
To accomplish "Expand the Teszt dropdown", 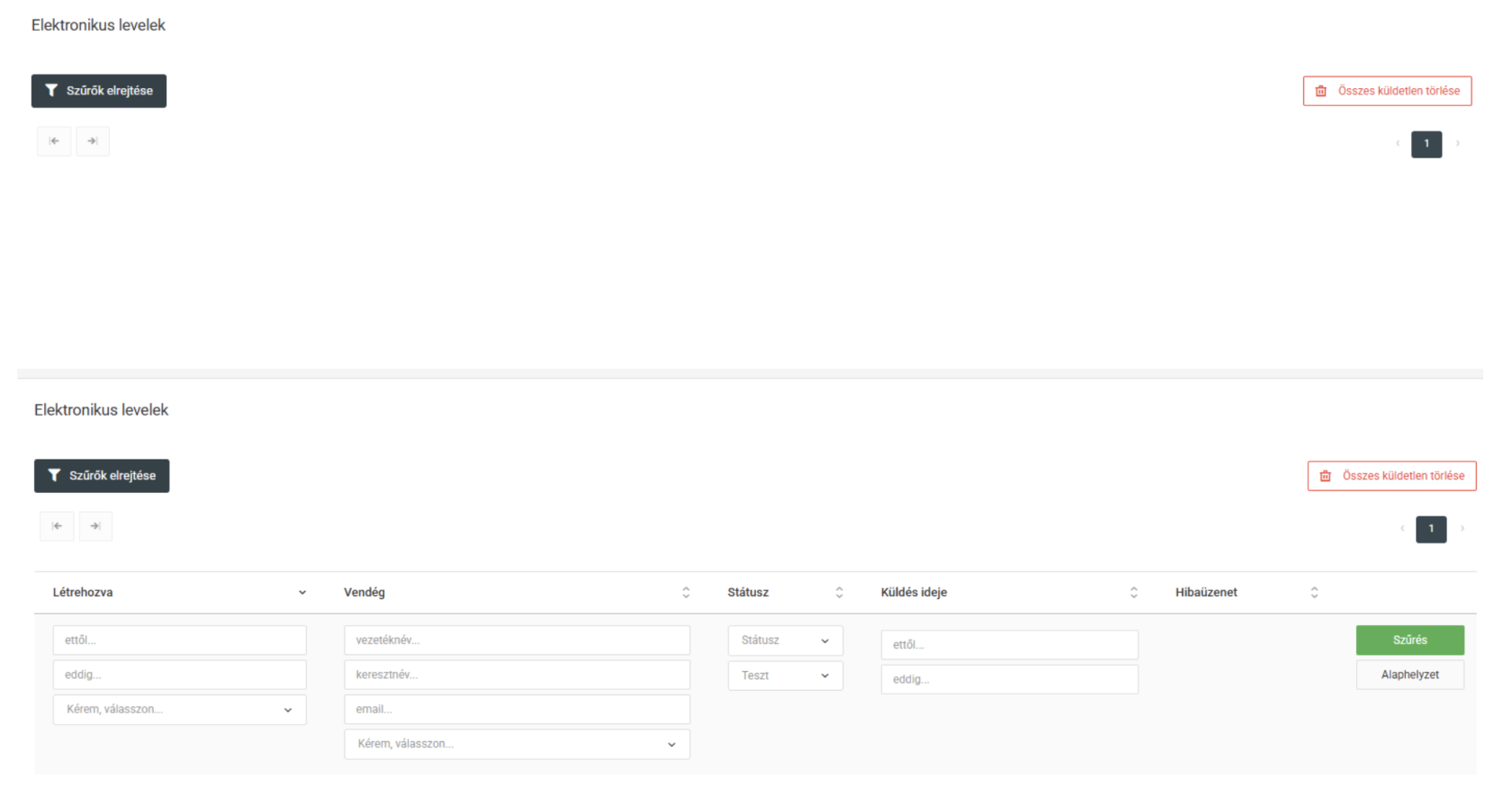I will (785, 676).
